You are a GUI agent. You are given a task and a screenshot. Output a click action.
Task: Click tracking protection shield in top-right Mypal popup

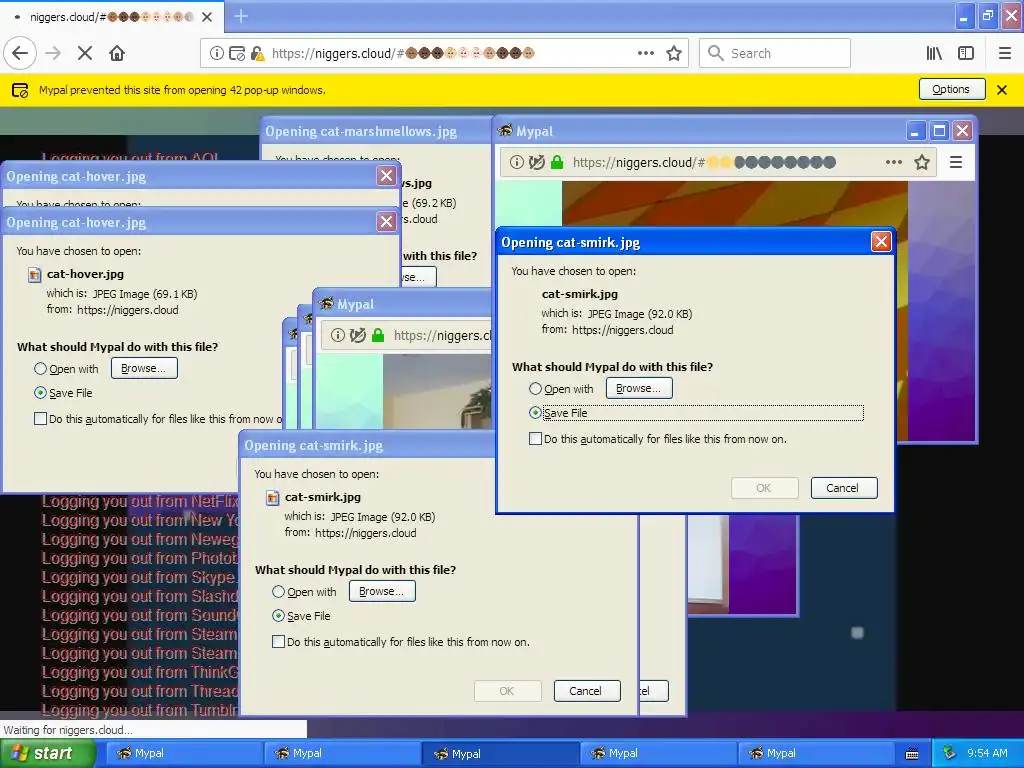click(537, 162)
